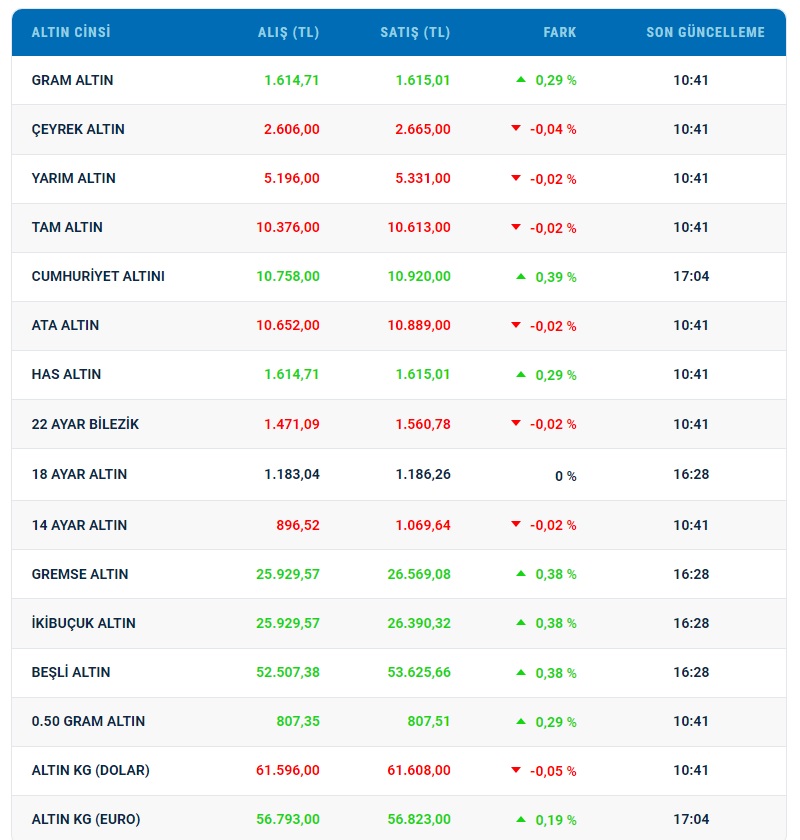Click the red down arrow in YARIM ALTIN row
800x840 pixels.
tap(516, 178)
